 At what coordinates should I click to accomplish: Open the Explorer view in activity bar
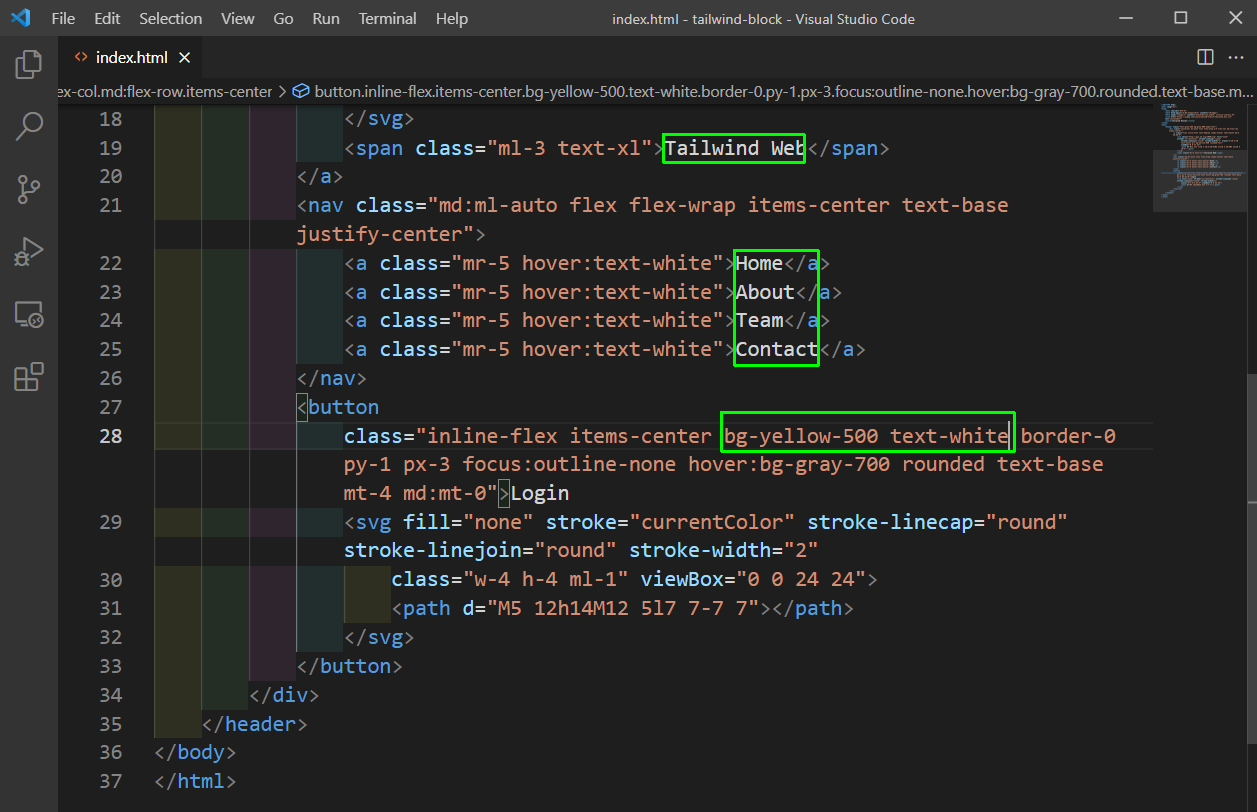29,66
